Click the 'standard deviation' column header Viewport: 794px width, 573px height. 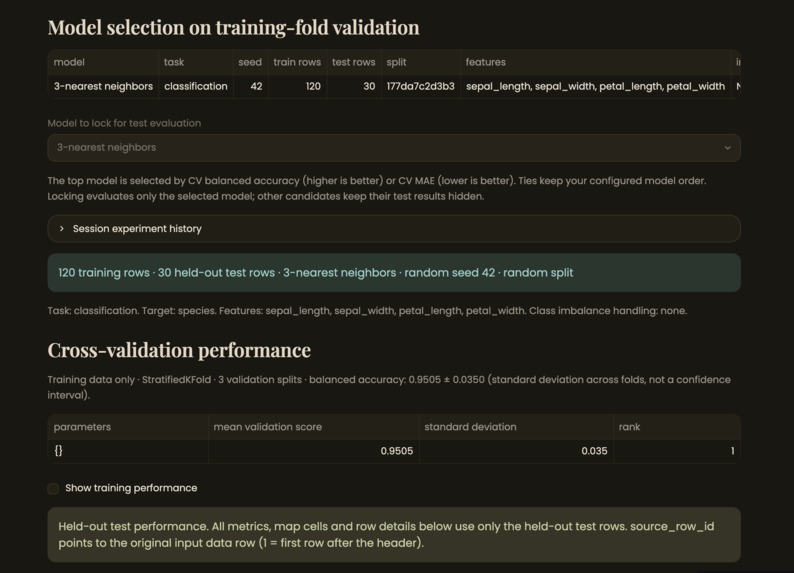pyautogui.click(x=516, y=427)
